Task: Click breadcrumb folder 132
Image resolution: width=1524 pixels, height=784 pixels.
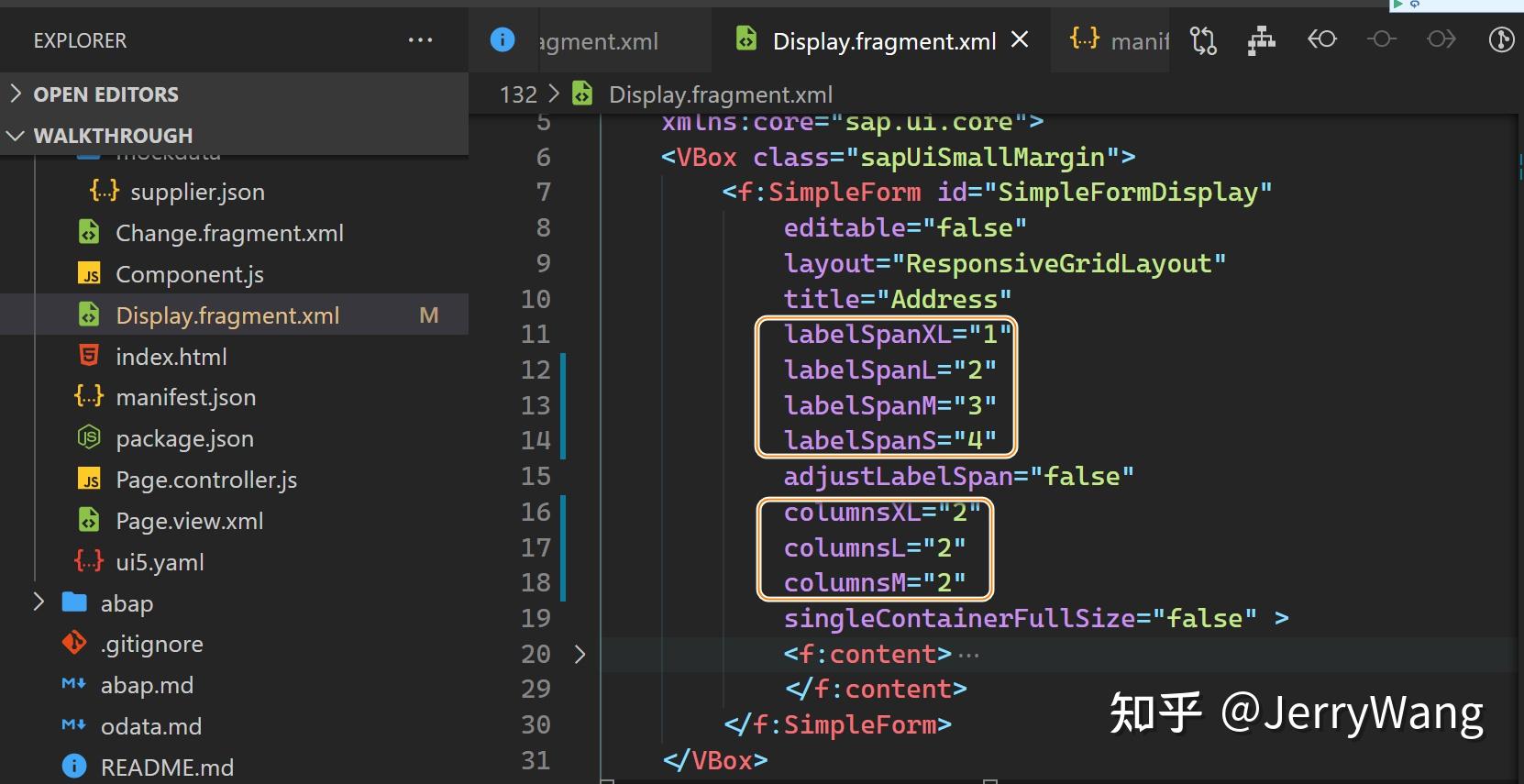Action: (x=518, y=94)
